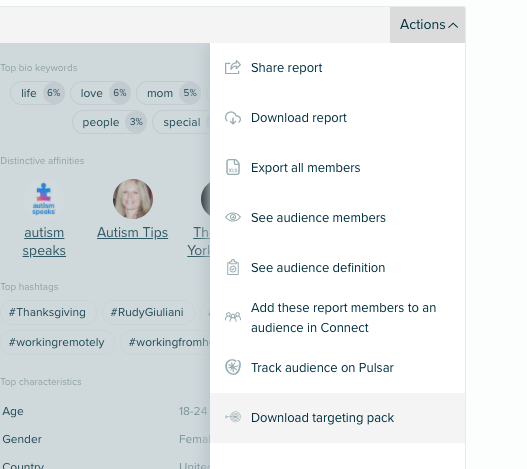Screen dimensions: 527x469
Task: Click the Pulsar track audience icon
Action: coord(233,367)
